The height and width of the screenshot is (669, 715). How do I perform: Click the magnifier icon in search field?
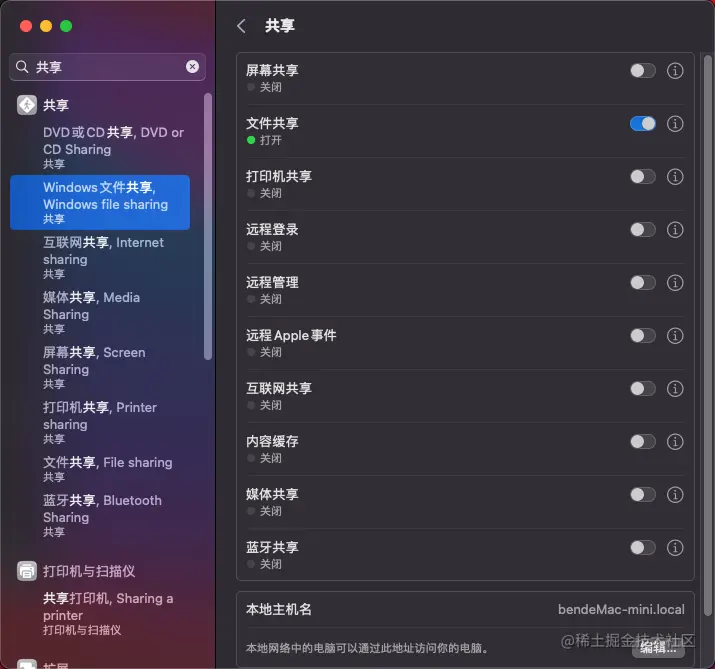pos(22,67)
